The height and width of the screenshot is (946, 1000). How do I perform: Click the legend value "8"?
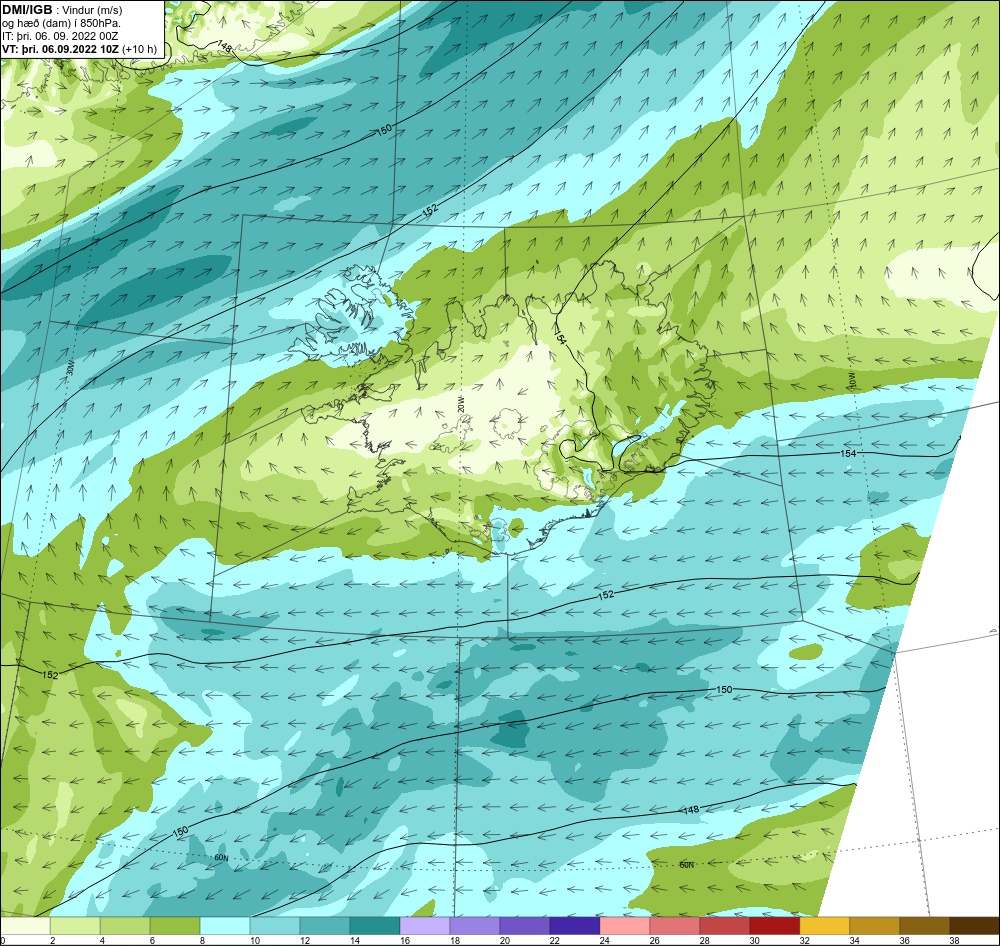[x=203, y=940]
